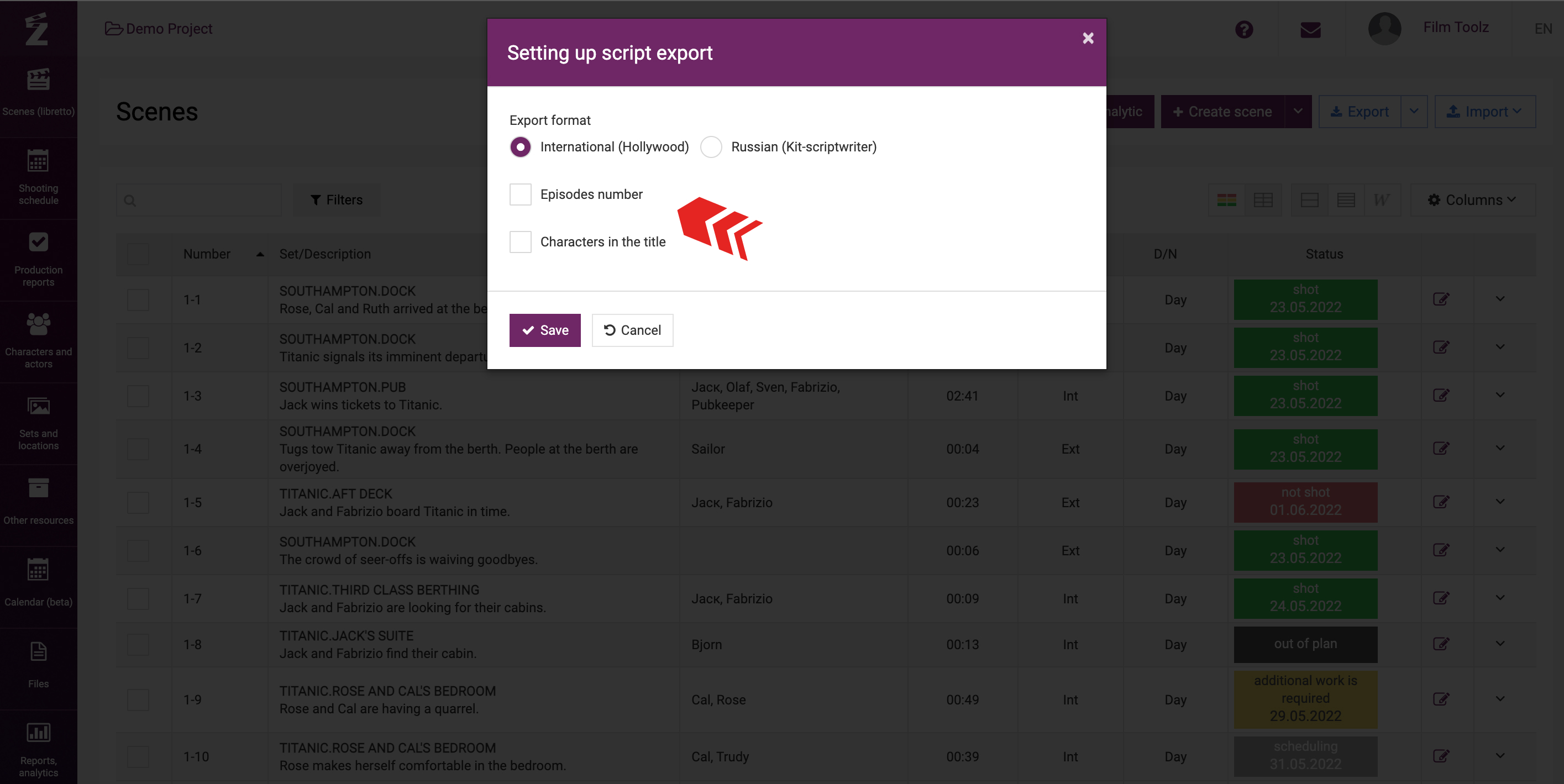This screenshot has height=784, width=1564.
Task: Switch to script W view icon
Action: click(x=1382, y=199)
